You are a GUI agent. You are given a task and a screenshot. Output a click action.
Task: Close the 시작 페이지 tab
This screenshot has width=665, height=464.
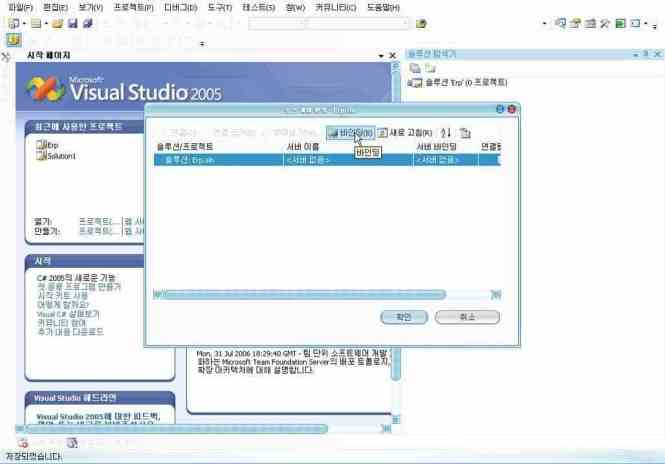pos(393,56)
